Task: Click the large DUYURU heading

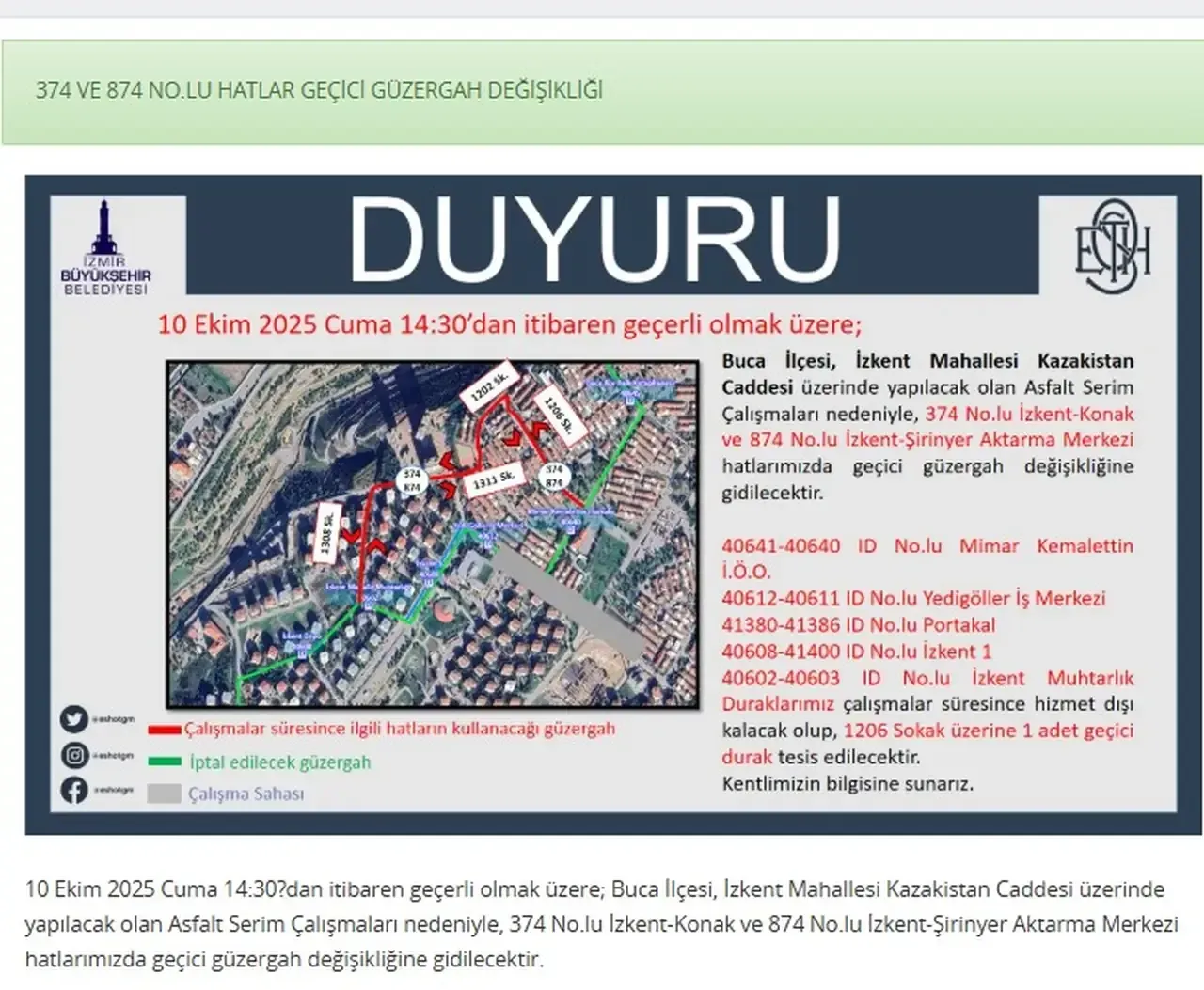Action: pos(594,240)
